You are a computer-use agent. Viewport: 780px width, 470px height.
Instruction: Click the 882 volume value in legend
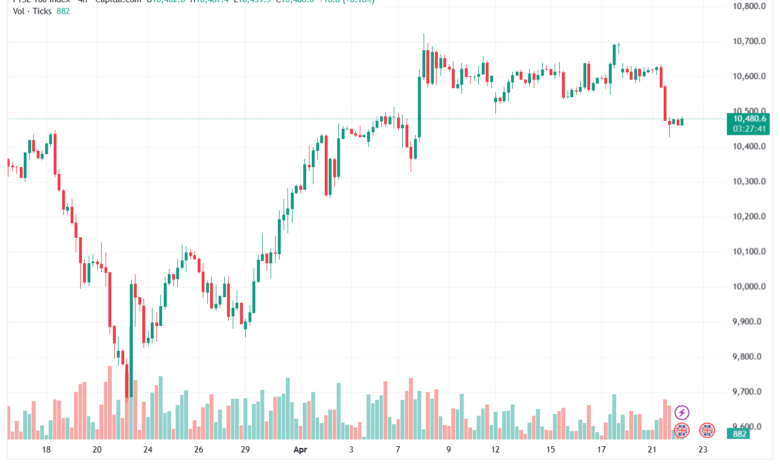63,11
